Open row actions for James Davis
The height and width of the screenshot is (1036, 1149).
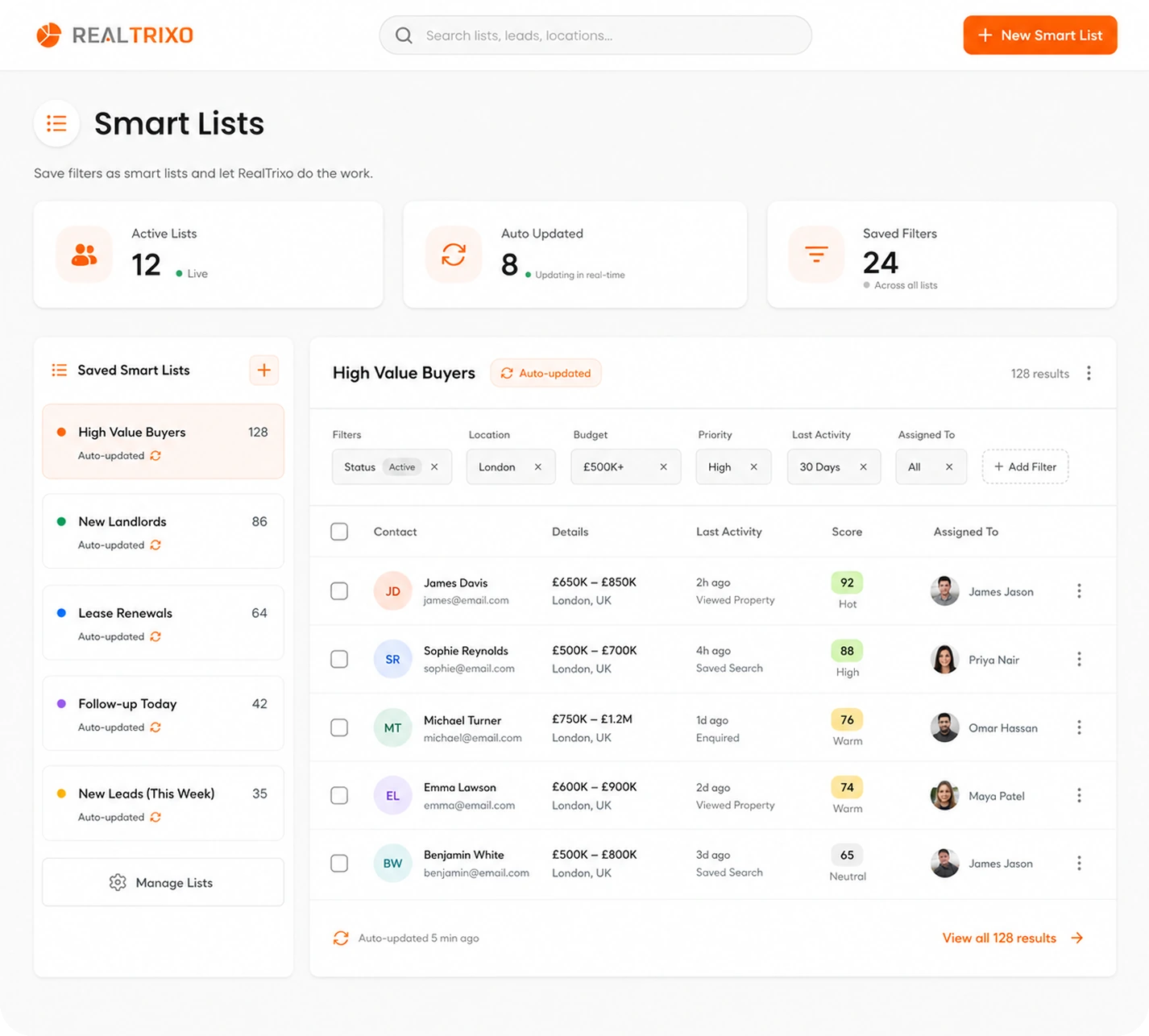click(1079, 591)
